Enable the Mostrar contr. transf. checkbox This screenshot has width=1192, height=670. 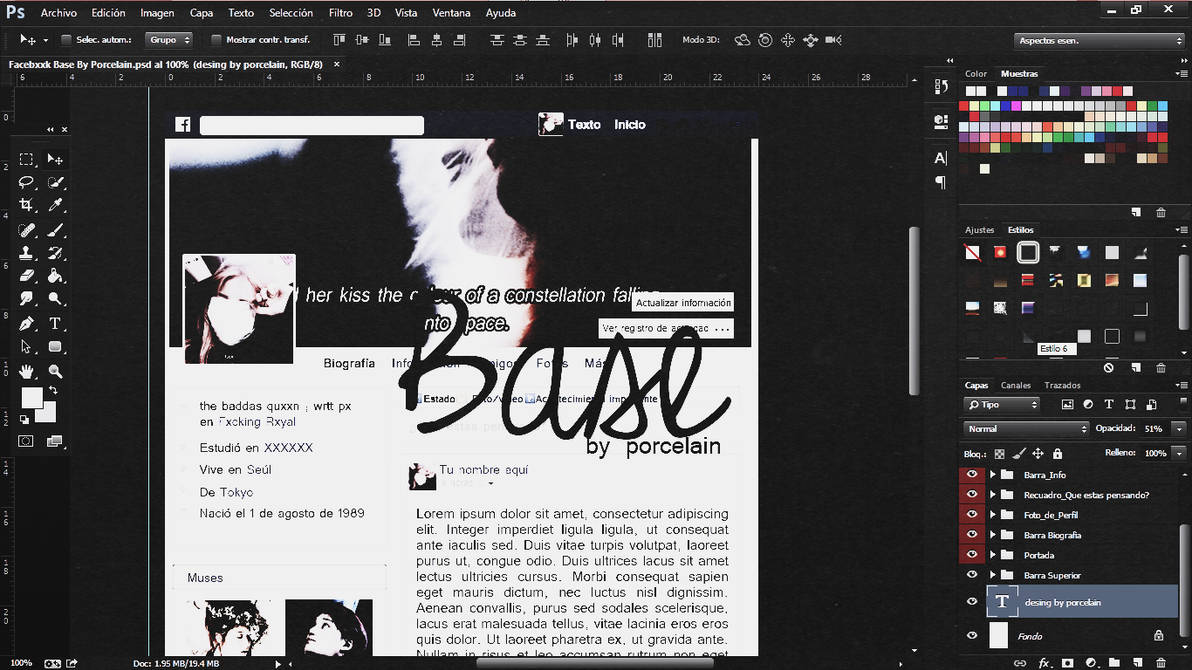click(x=217, y=40)
